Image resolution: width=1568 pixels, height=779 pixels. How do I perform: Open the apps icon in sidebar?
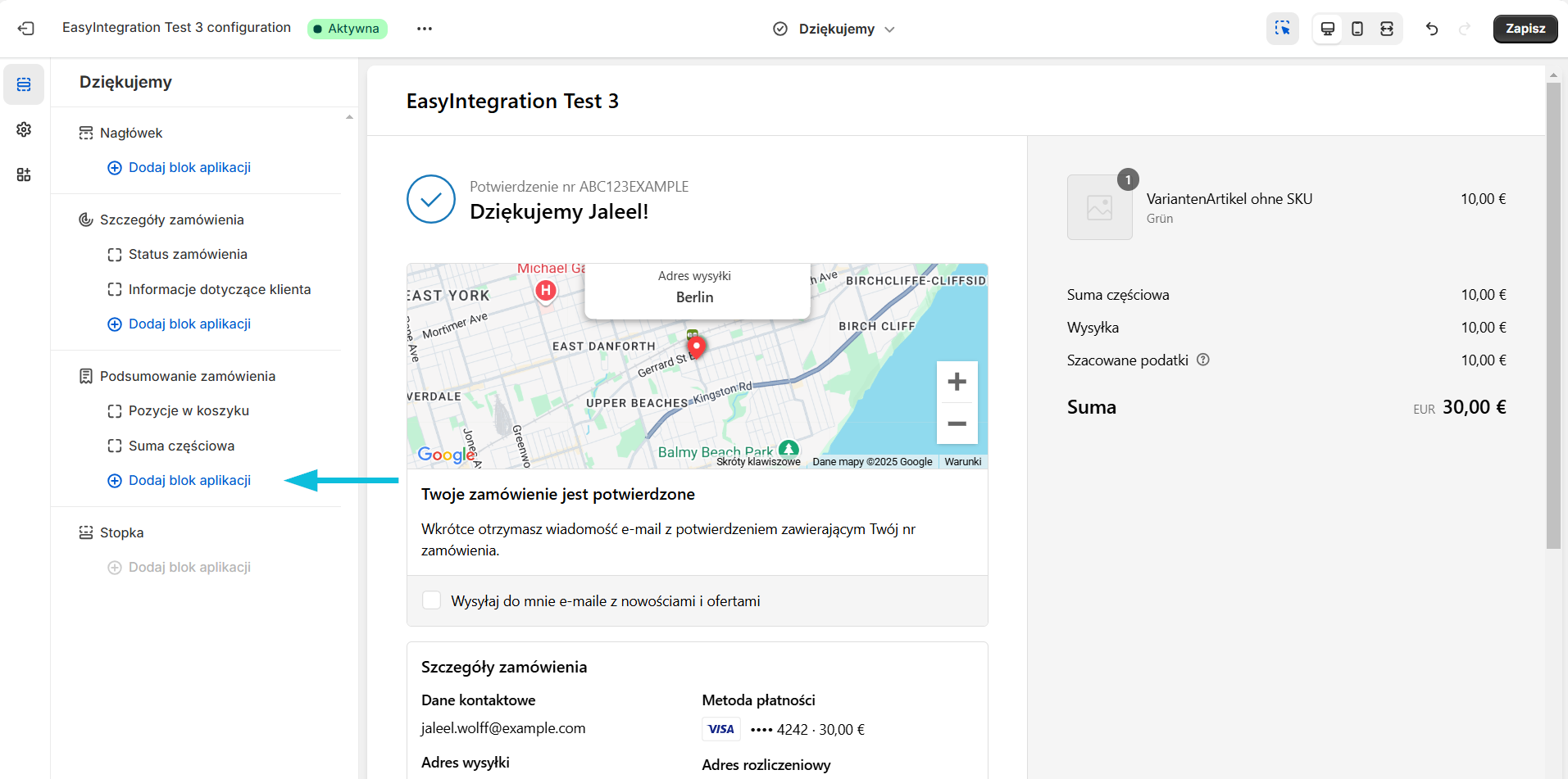(x=24, y=174)
